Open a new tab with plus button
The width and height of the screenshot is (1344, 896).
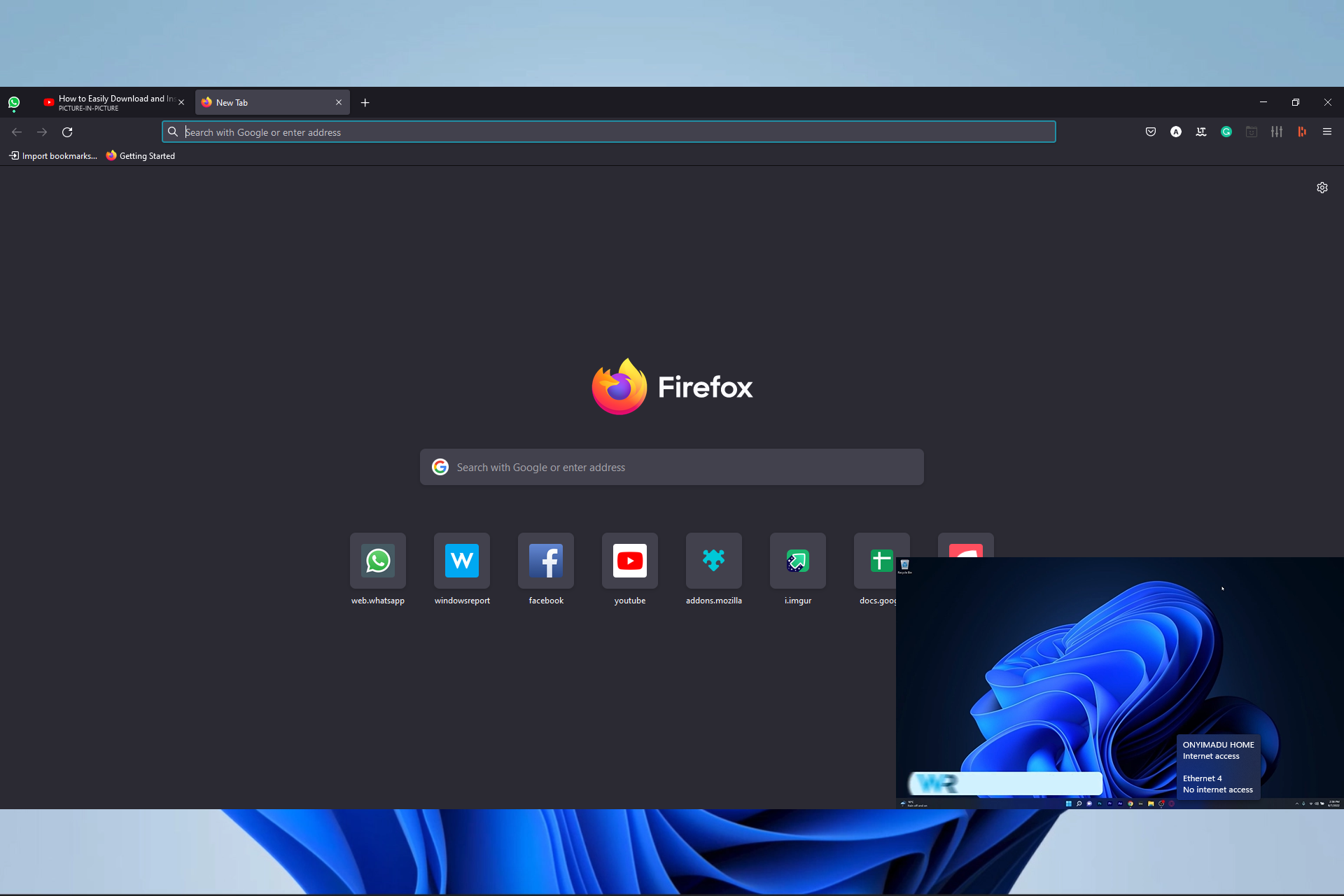pos(365,103)
